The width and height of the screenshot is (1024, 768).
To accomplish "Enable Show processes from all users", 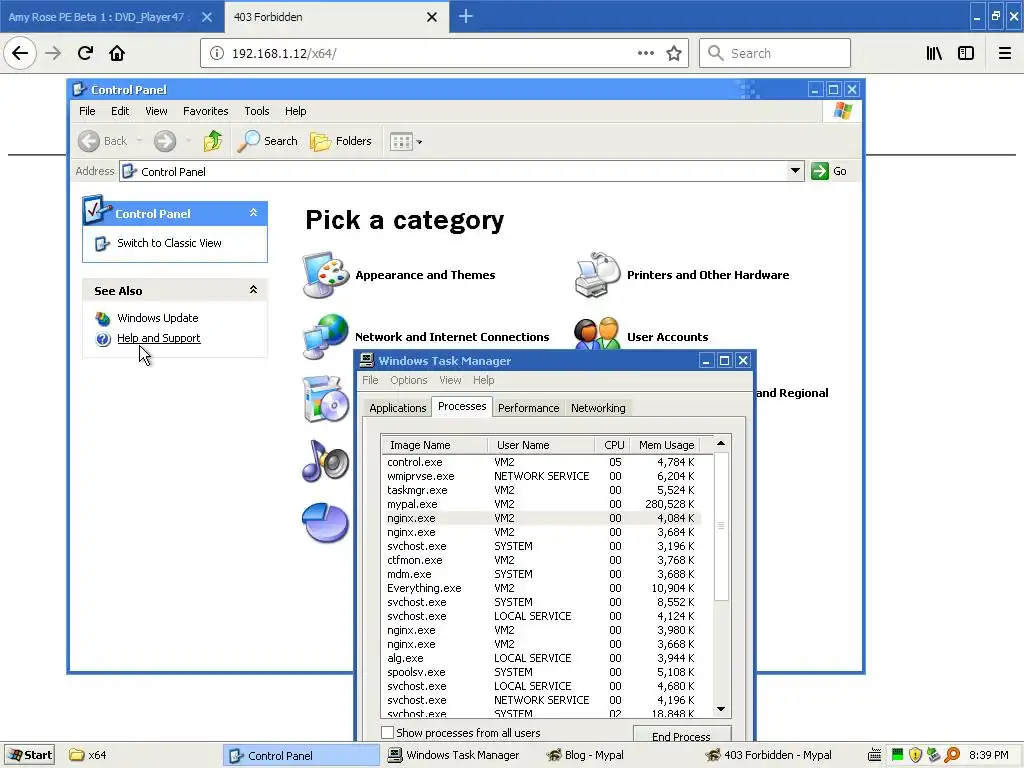I will coord(387,733).
